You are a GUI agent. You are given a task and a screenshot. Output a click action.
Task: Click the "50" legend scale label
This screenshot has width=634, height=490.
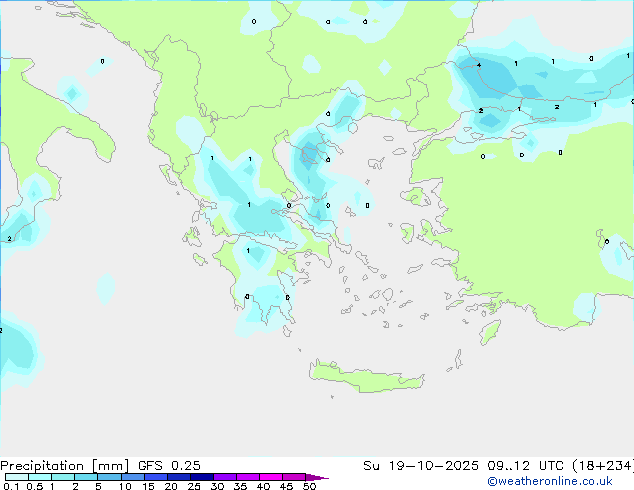(309, 486)
